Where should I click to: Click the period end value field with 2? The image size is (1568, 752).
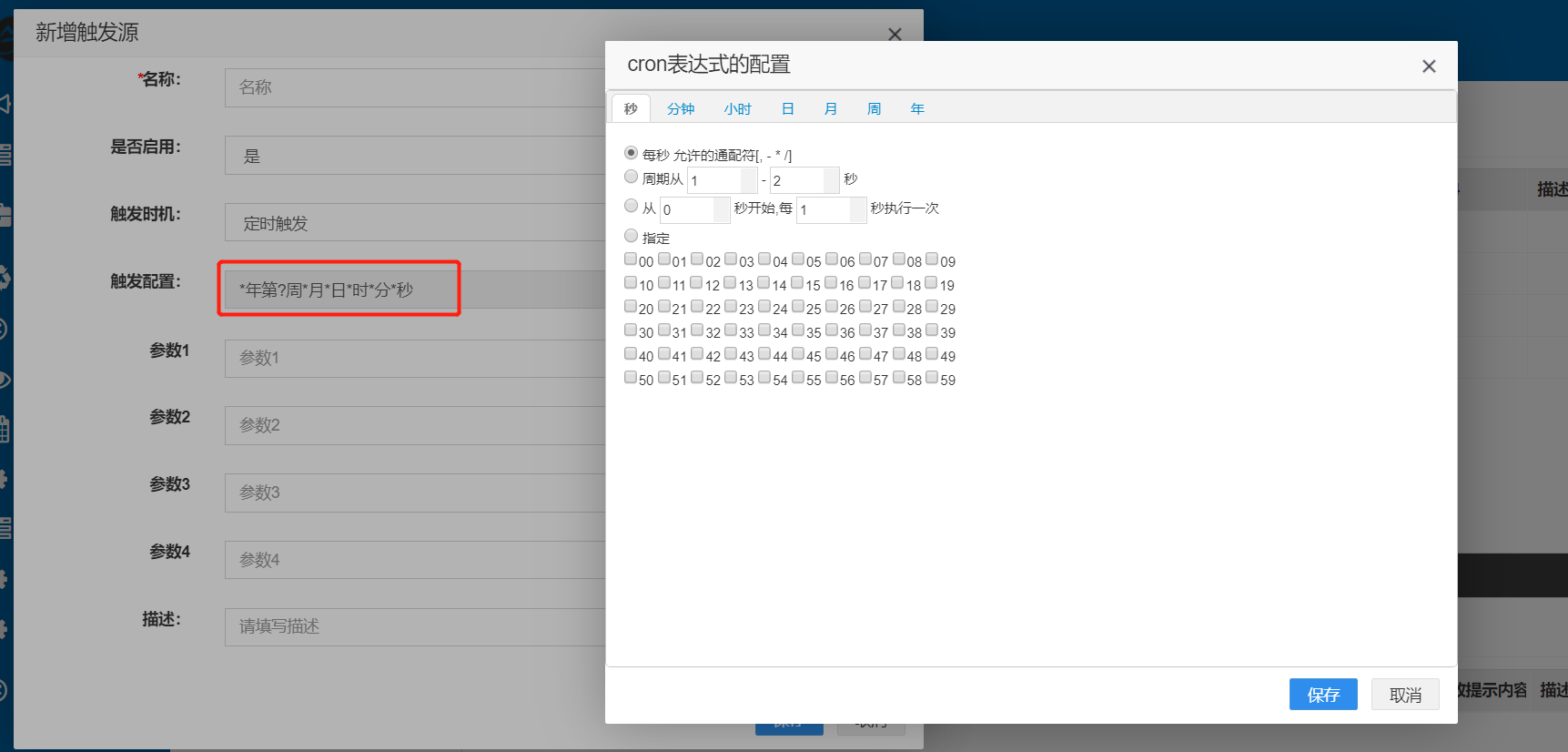click(804, 180)
